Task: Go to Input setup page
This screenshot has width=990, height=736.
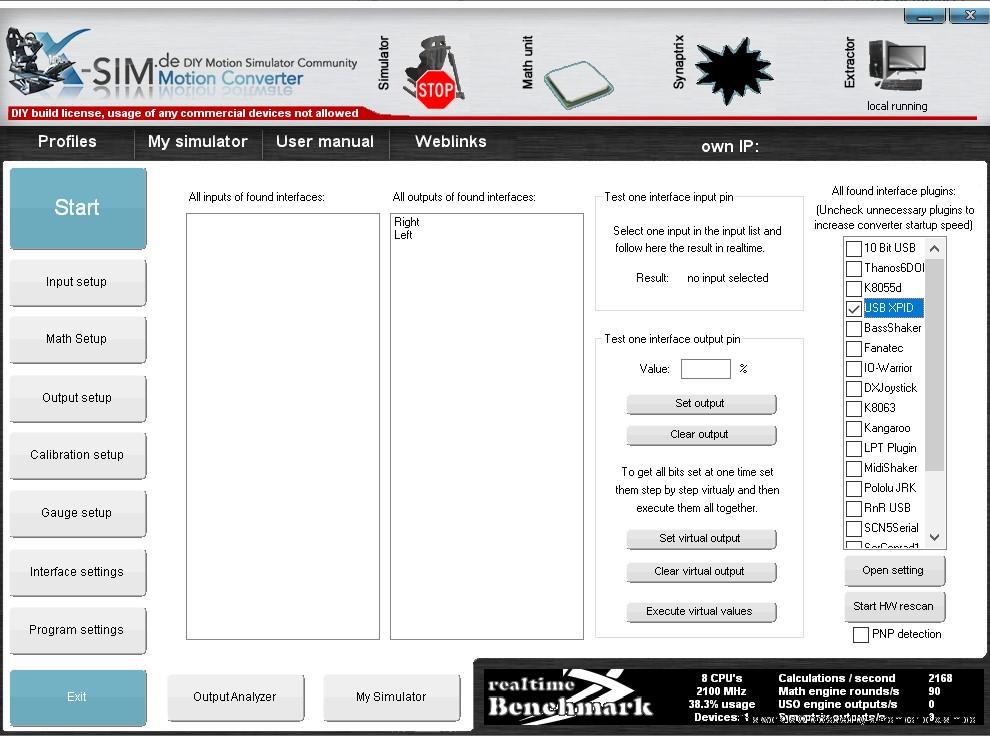Action: [x=77, y=282]
